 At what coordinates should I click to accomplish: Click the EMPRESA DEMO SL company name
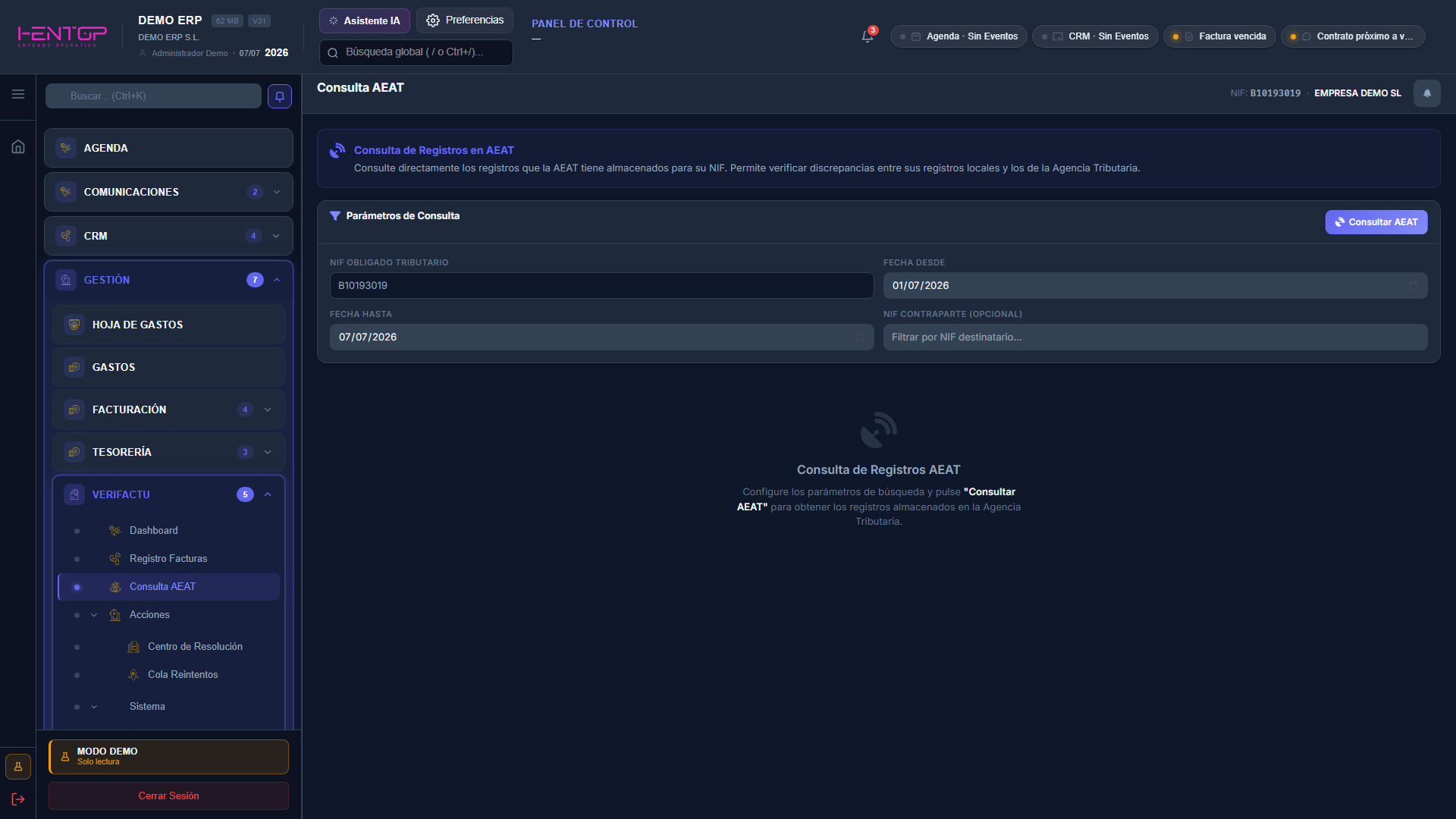1357,93
